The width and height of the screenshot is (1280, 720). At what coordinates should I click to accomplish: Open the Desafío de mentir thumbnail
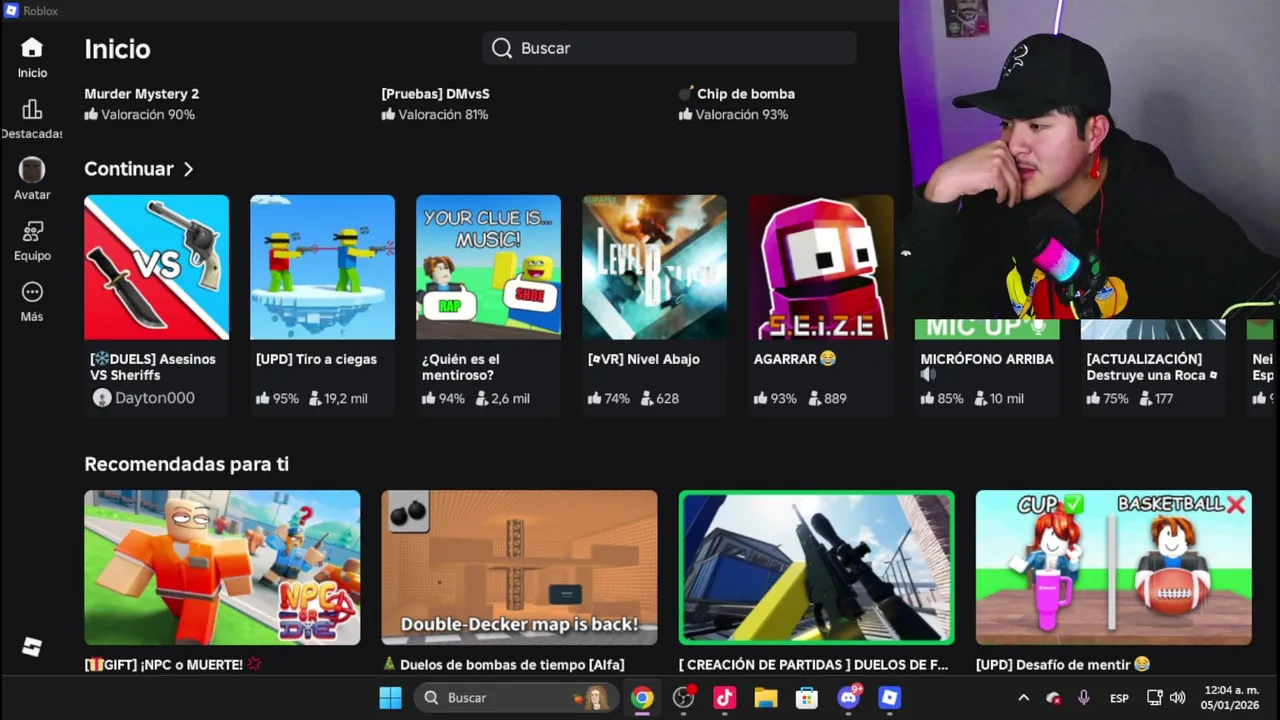(x=1113, y=567)
